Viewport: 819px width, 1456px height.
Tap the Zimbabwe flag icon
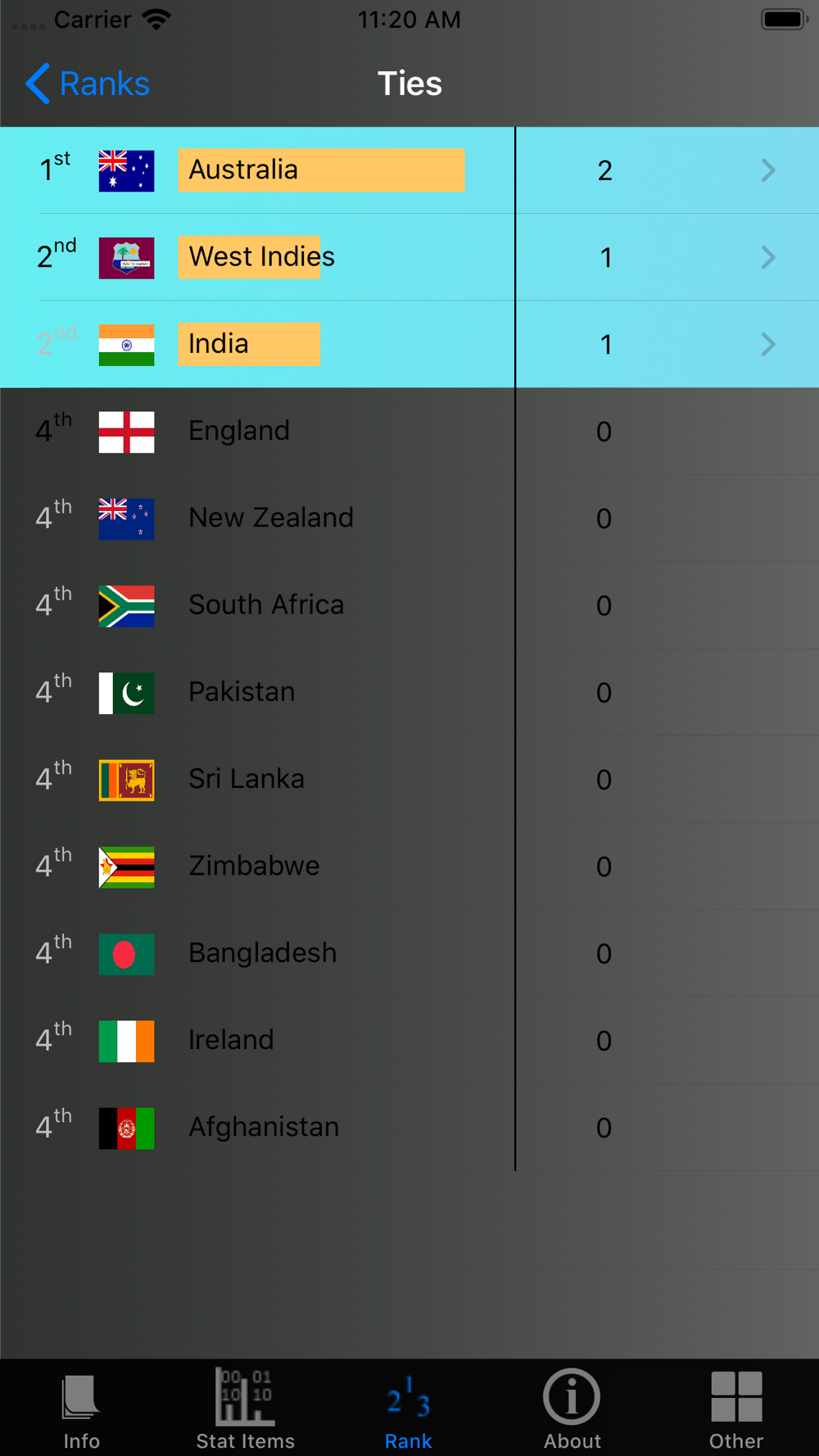point(126,867)
